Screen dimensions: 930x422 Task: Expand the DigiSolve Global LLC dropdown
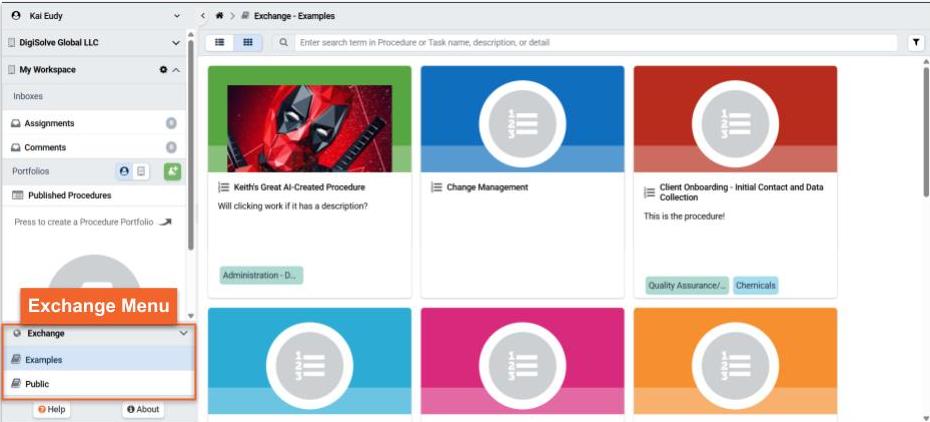click(176, 43)
